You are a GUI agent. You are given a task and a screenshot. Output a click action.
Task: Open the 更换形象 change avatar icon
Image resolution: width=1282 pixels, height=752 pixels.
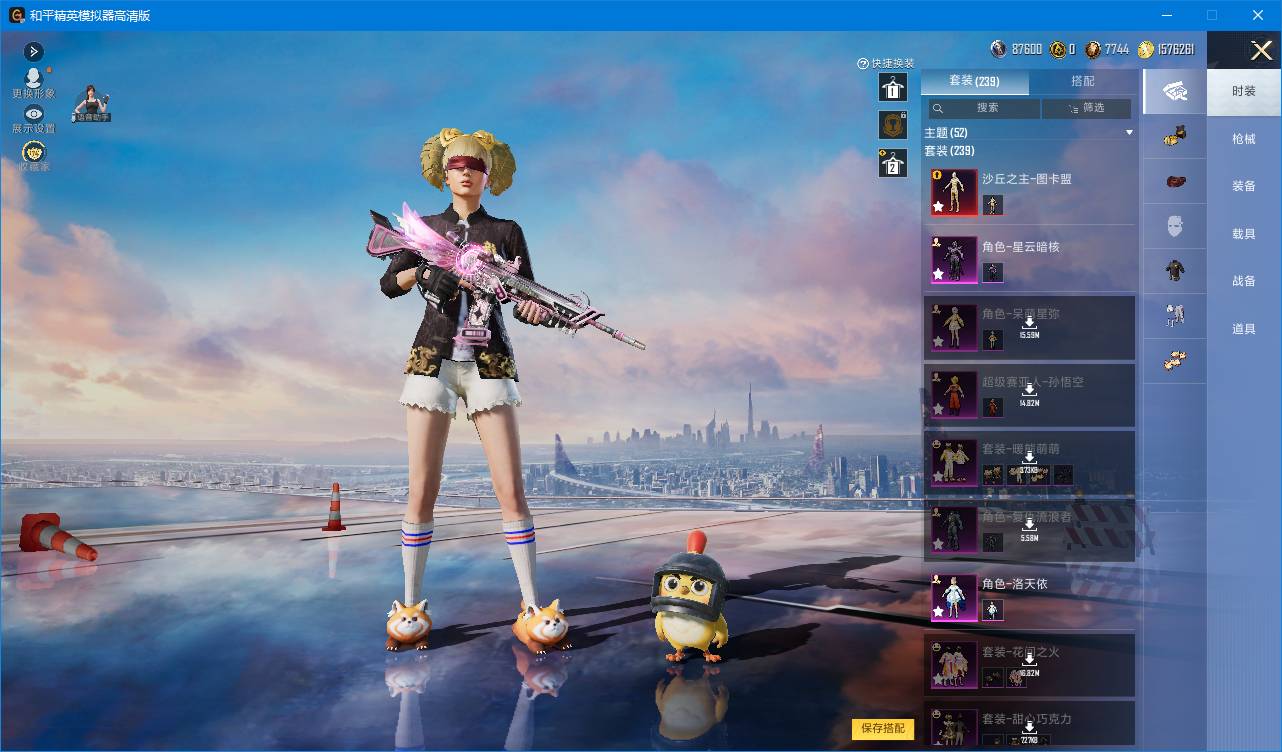point(33,78)
